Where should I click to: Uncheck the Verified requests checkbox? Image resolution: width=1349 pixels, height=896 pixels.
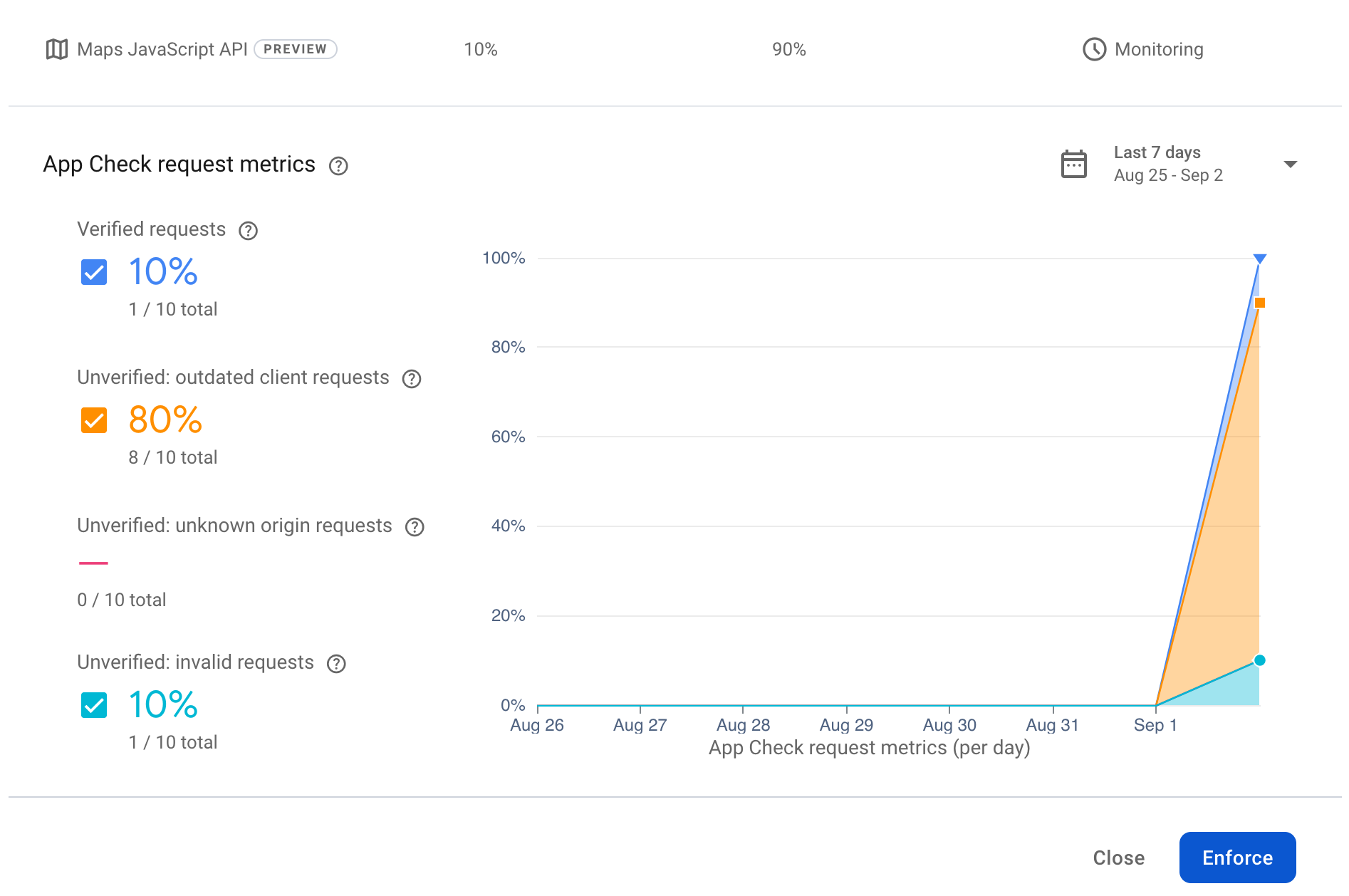point(93,272)
